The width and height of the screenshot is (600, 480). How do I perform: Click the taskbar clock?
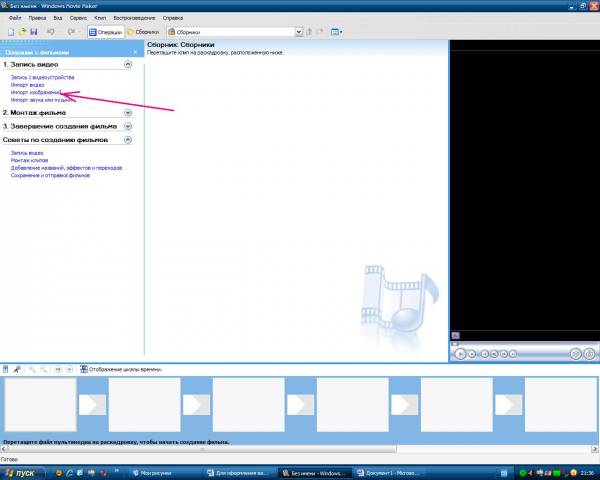[587, 473]
